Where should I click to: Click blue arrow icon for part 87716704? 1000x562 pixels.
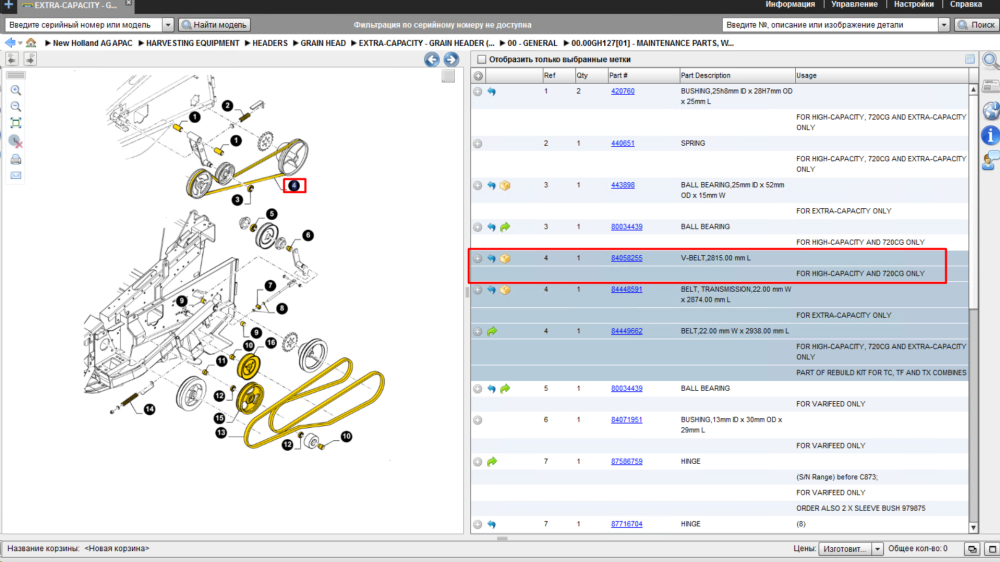492,524
